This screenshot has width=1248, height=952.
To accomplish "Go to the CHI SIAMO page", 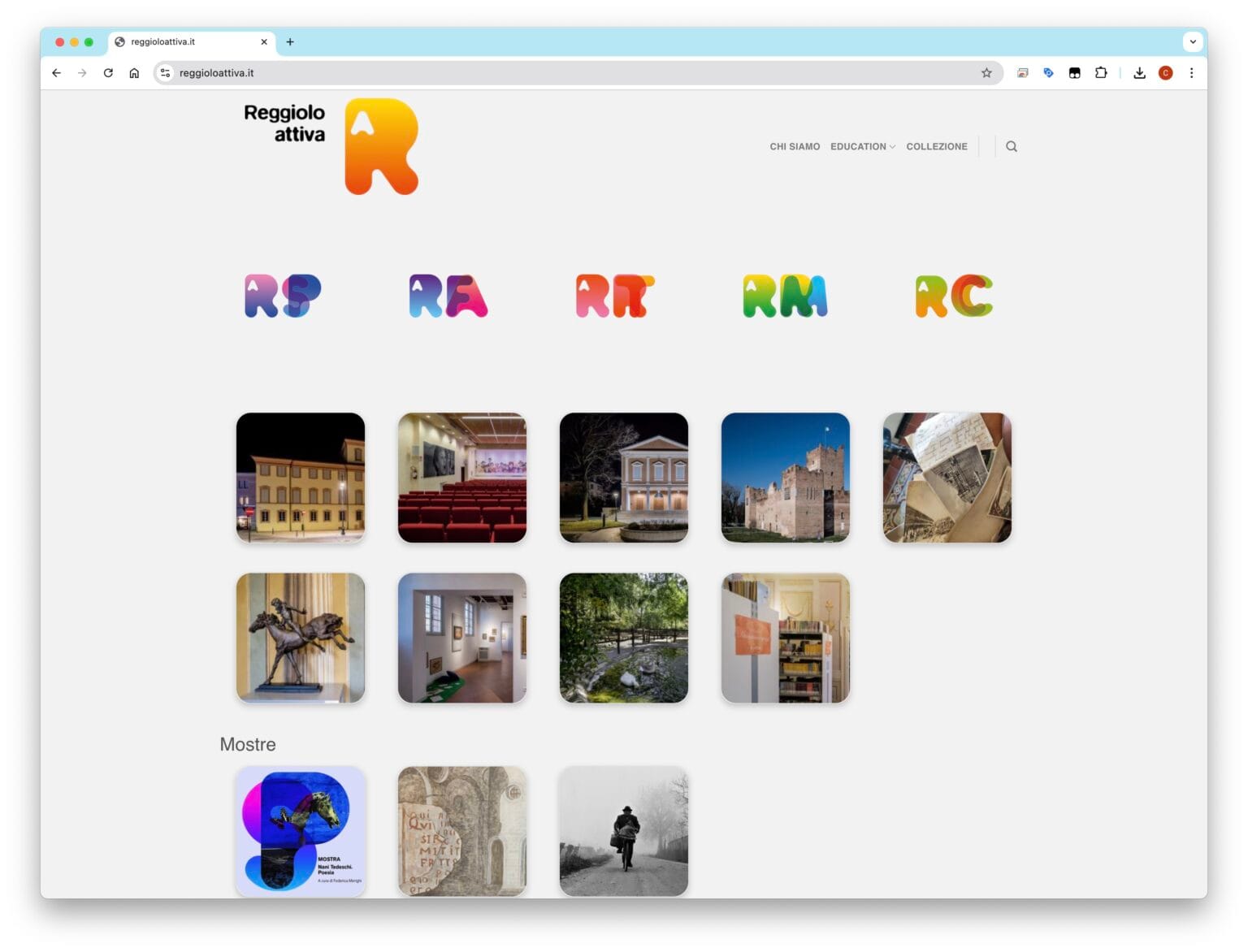I will (x=795, y=146).
